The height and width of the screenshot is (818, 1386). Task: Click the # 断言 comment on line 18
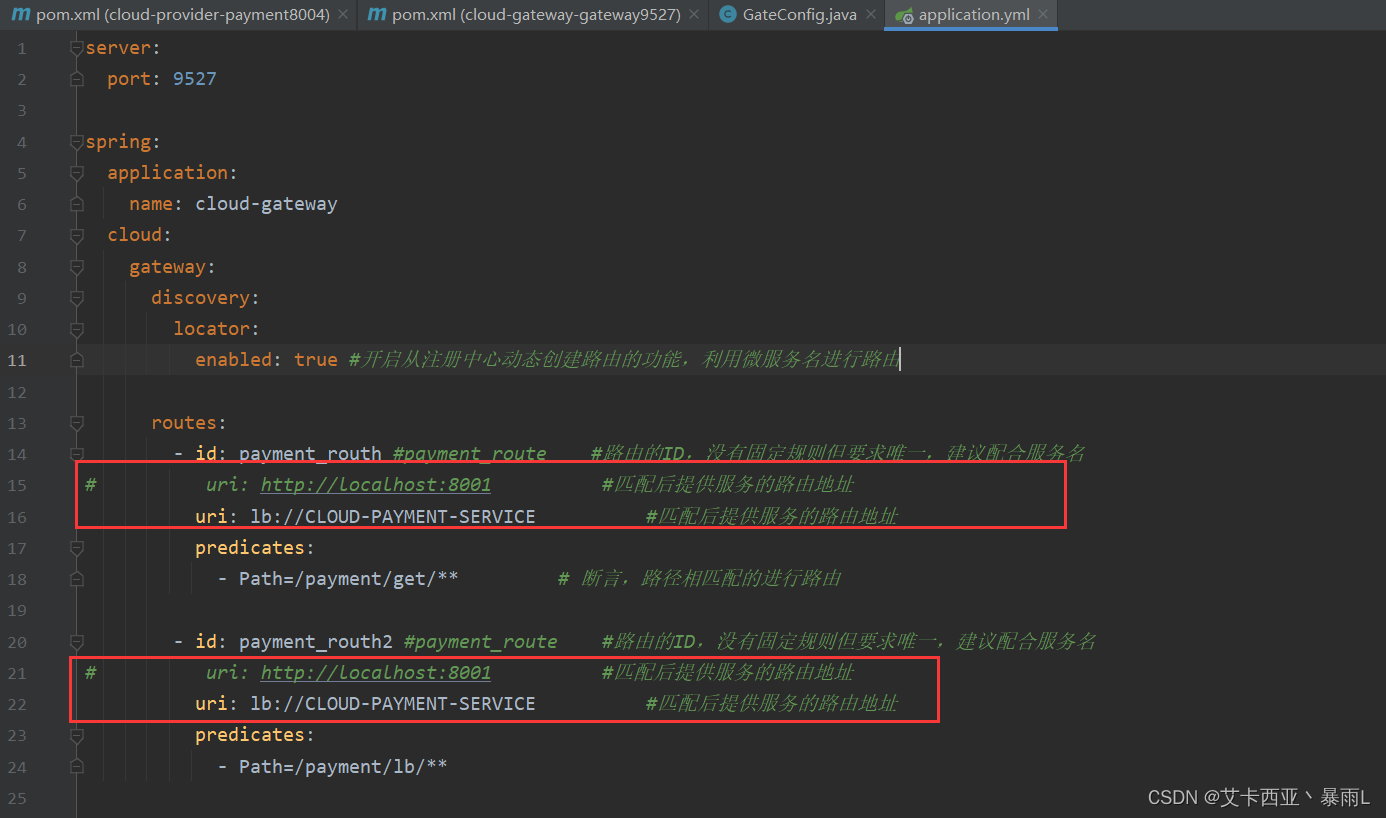tap(699, 579)
